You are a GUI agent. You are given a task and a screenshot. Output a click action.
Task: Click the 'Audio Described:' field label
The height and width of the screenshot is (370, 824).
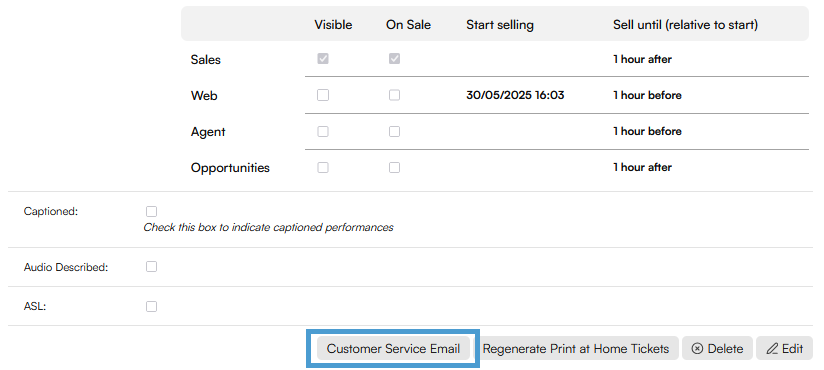click(x=66, y=267)
